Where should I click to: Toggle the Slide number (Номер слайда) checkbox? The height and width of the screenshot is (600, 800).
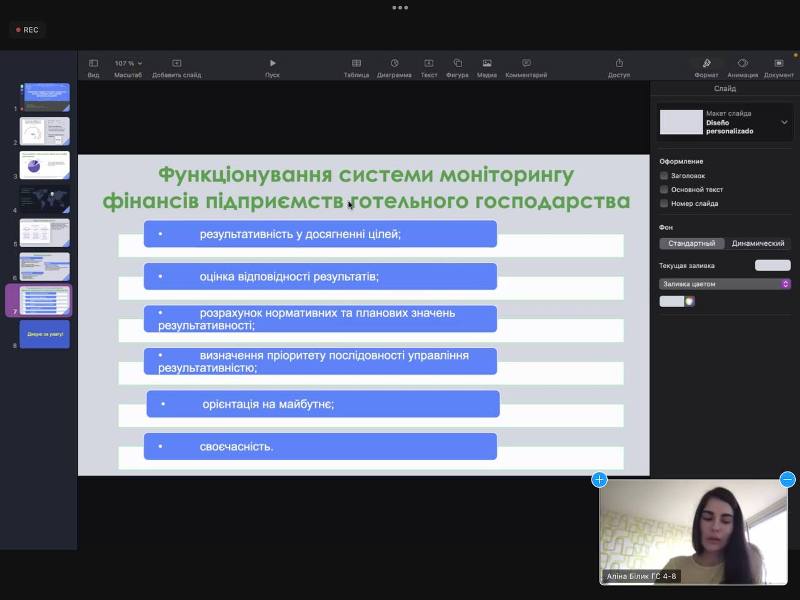click(664, 203)
